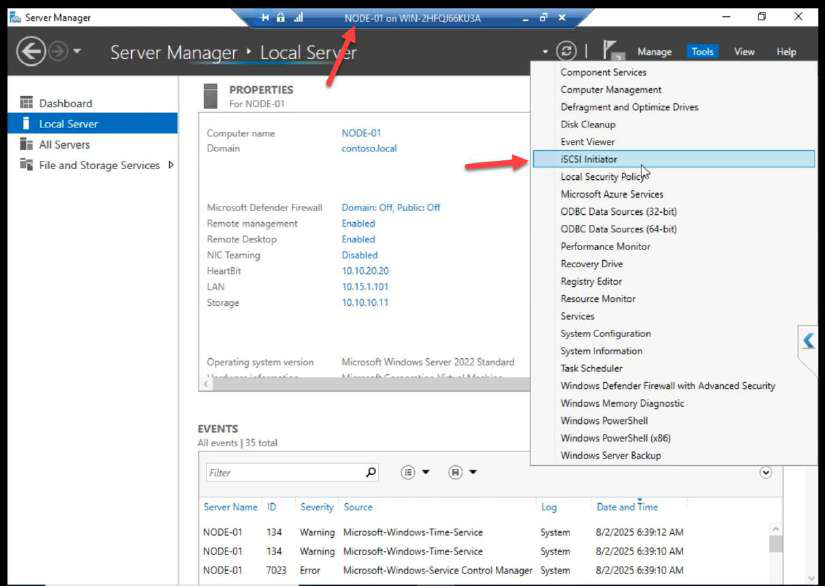Click the Dashboard grid icon
Viewport: 825px width, 586px height.
pyautogui.click(x=26, y=102)
